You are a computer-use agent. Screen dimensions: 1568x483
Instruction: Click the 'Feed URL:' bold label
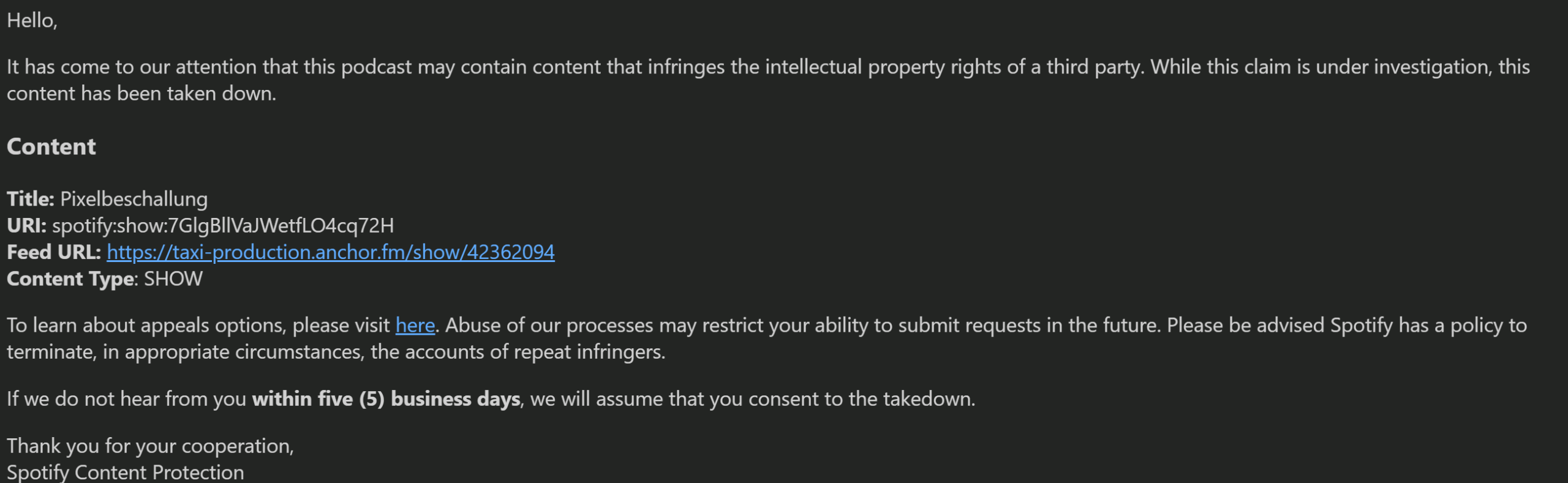[54, 252]
